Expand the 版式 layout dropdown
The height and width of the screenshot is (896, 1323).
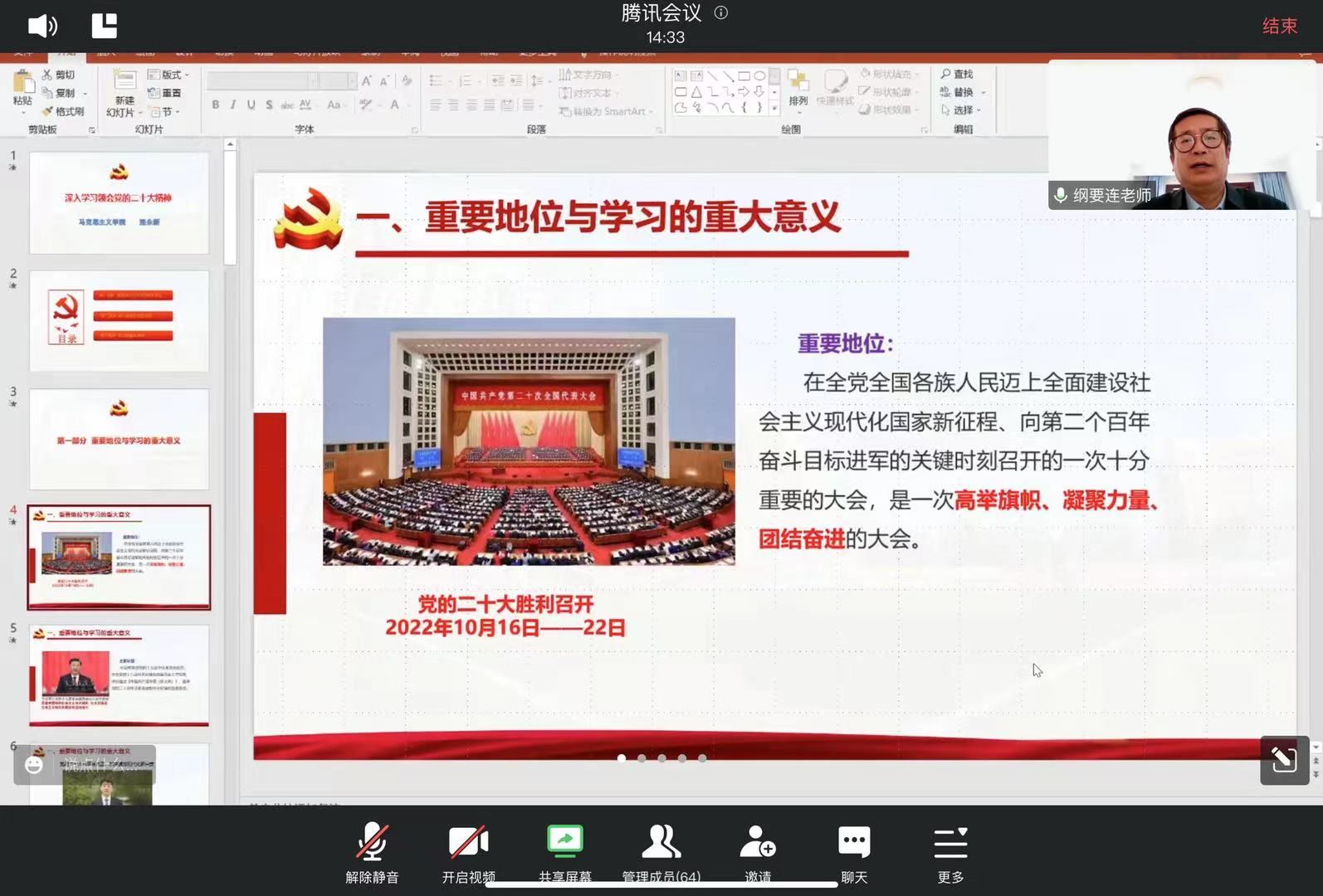(169, 75)
